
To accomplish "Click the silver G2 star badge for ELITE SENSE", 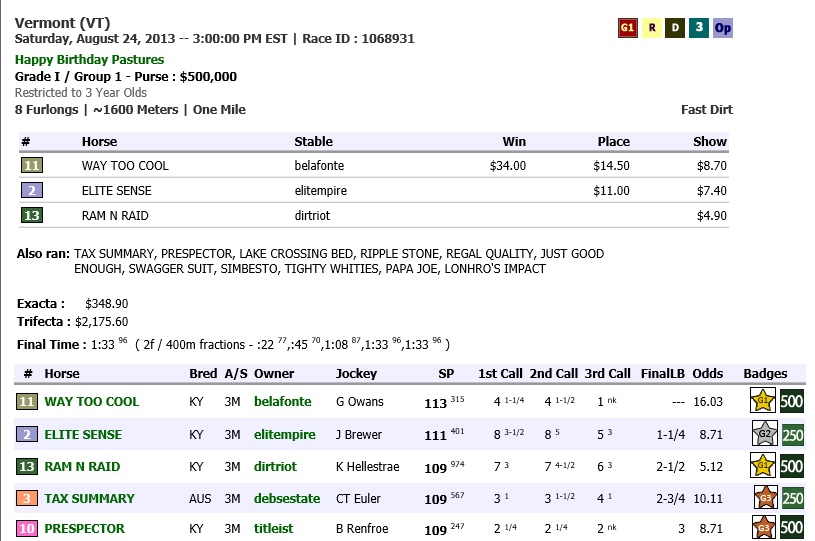I will (x=763, y=434).
